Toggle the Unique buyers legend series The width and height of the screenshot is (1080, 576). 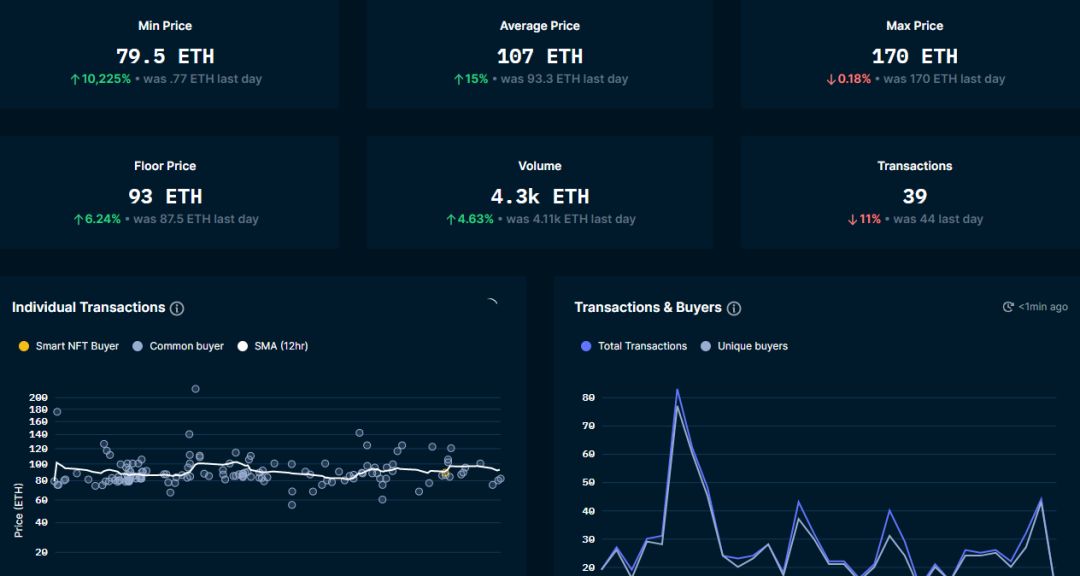[744, 346]
